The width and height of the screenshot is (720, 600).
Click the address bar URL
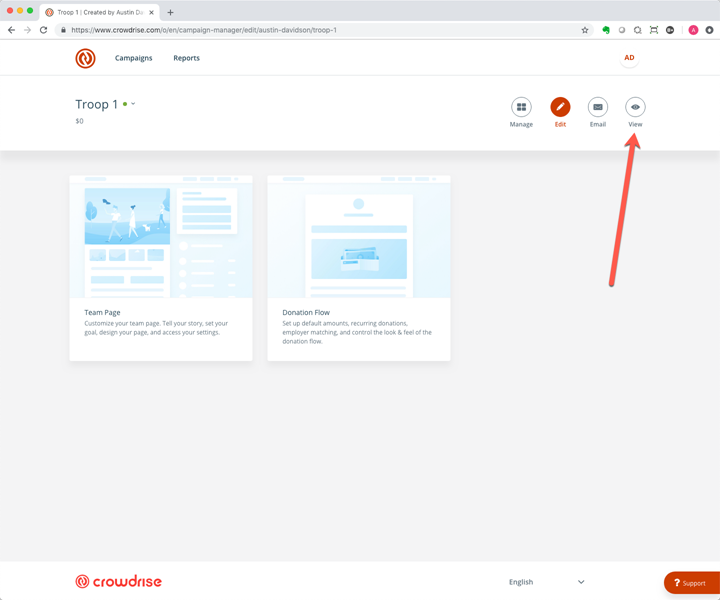tap(204, 30)
